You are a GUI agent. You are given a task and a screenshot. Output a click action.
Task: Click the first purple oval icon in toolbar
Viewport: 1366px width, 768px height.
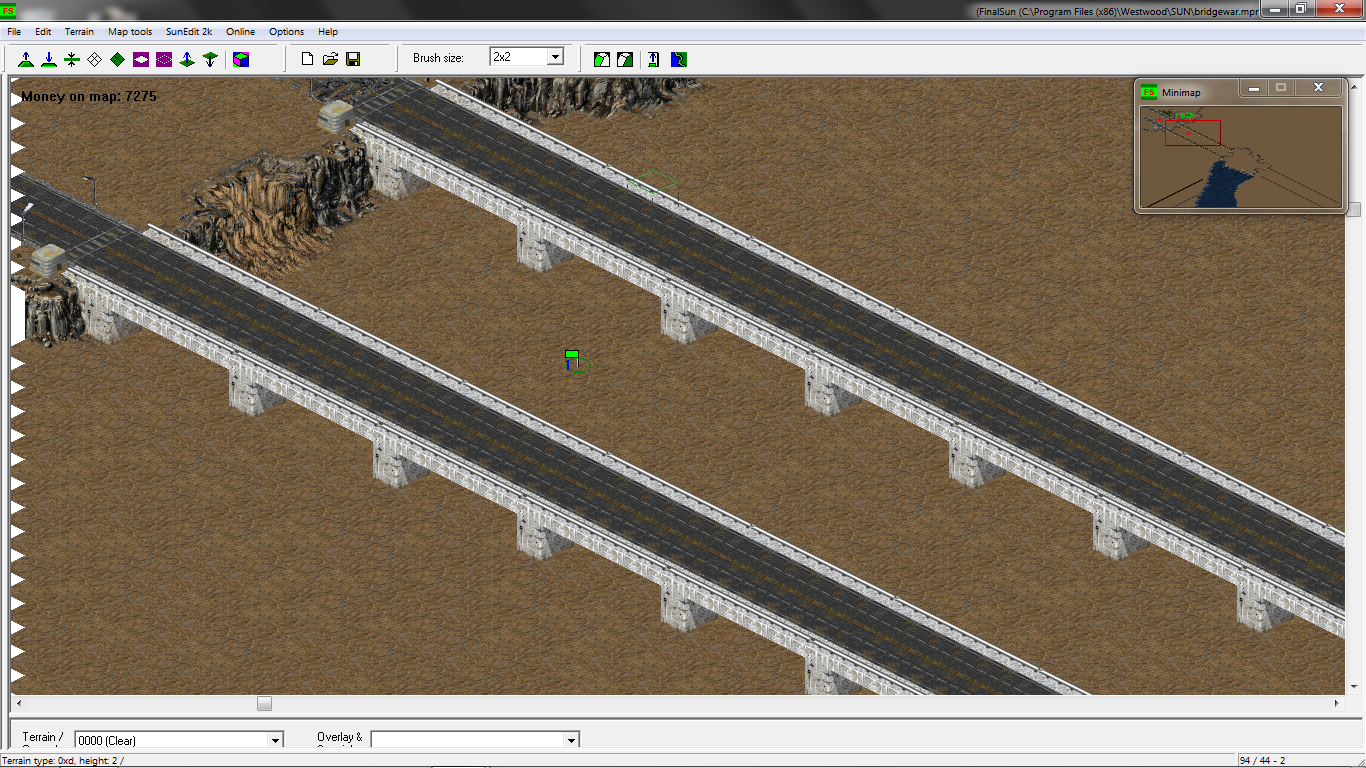pos(141,59)
